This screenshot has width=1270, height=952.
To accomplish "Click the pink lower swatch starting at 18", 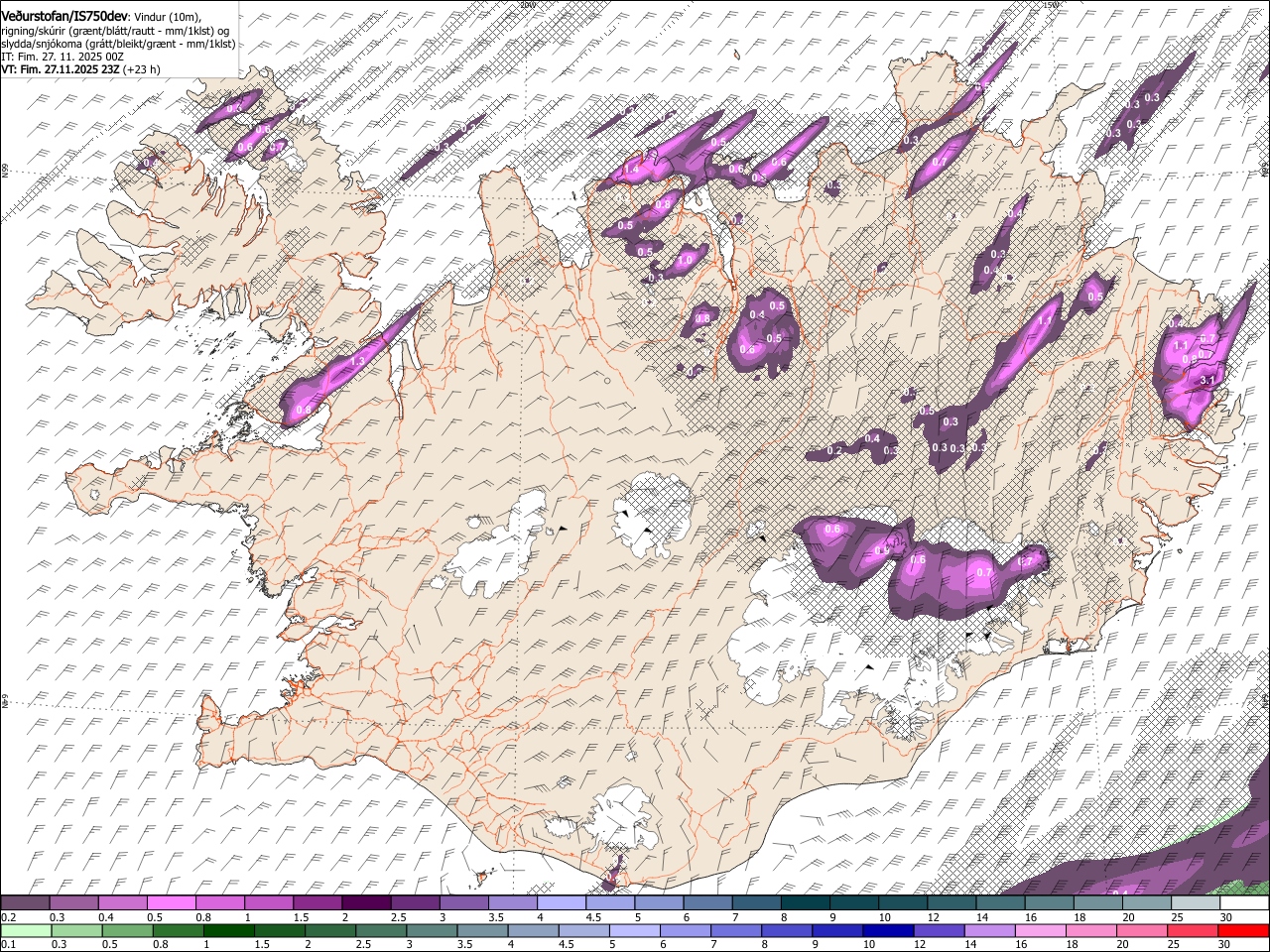I will 1091,931.
